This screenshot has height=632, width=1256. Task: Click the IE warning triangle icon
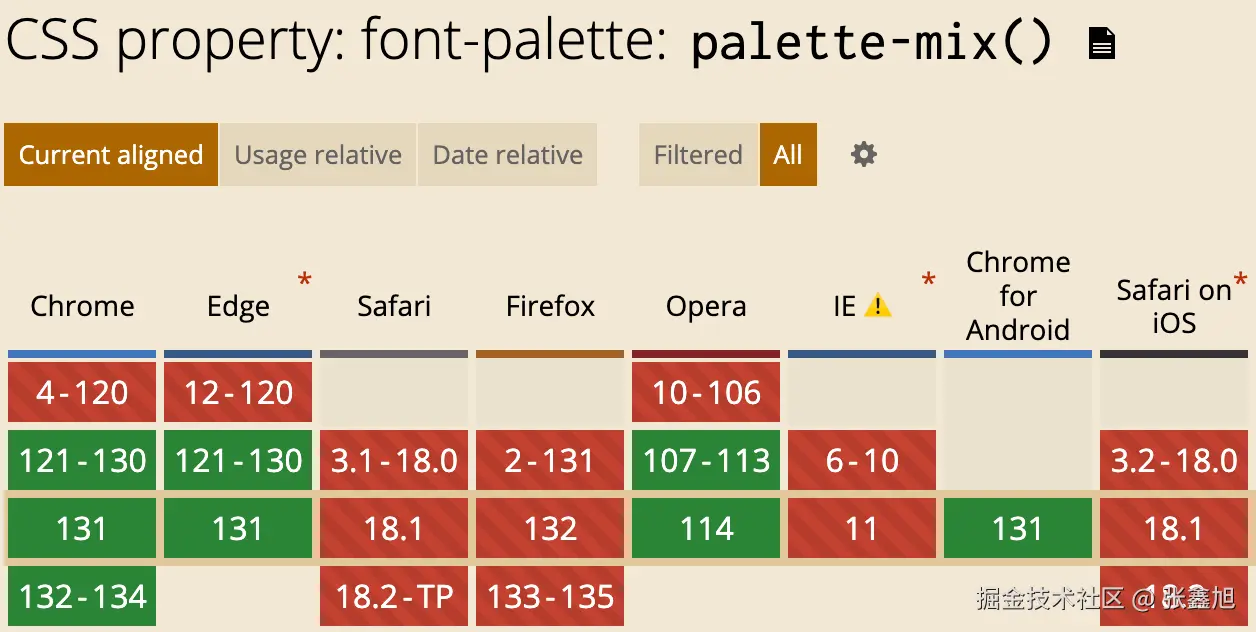pos(877,305)
